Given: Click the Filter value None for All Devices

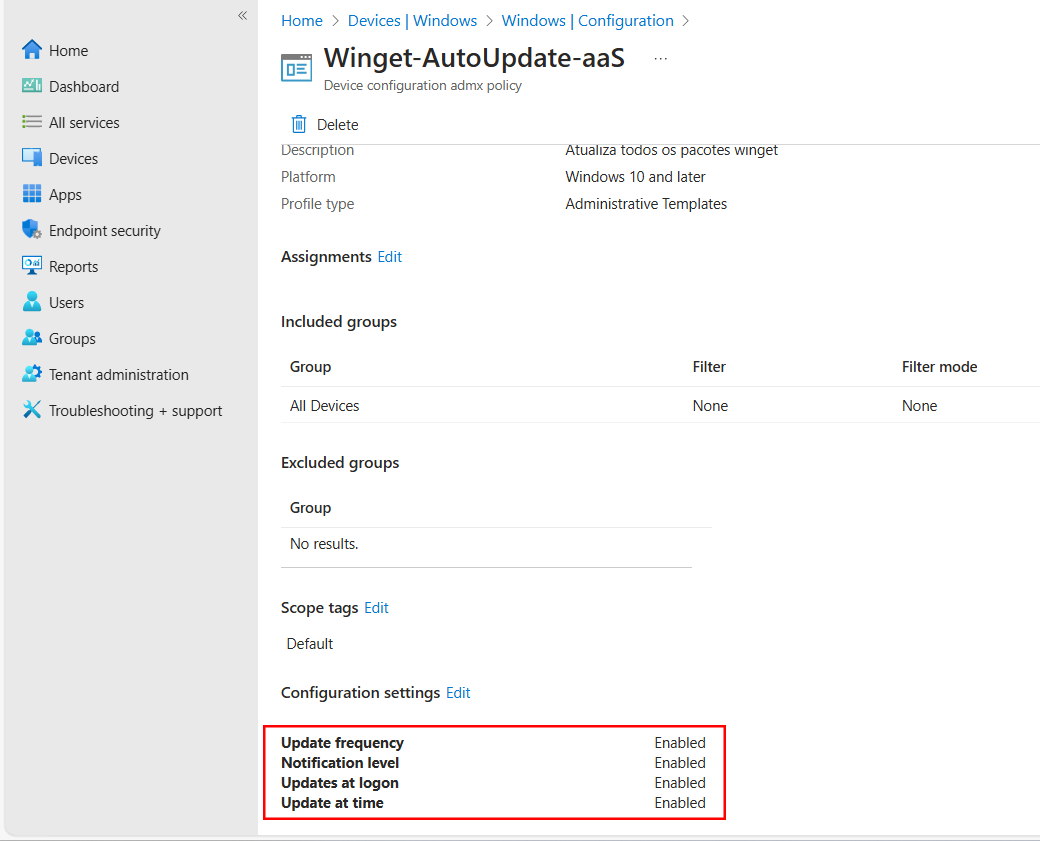Looking at the screenshot, I should point(710,406).
